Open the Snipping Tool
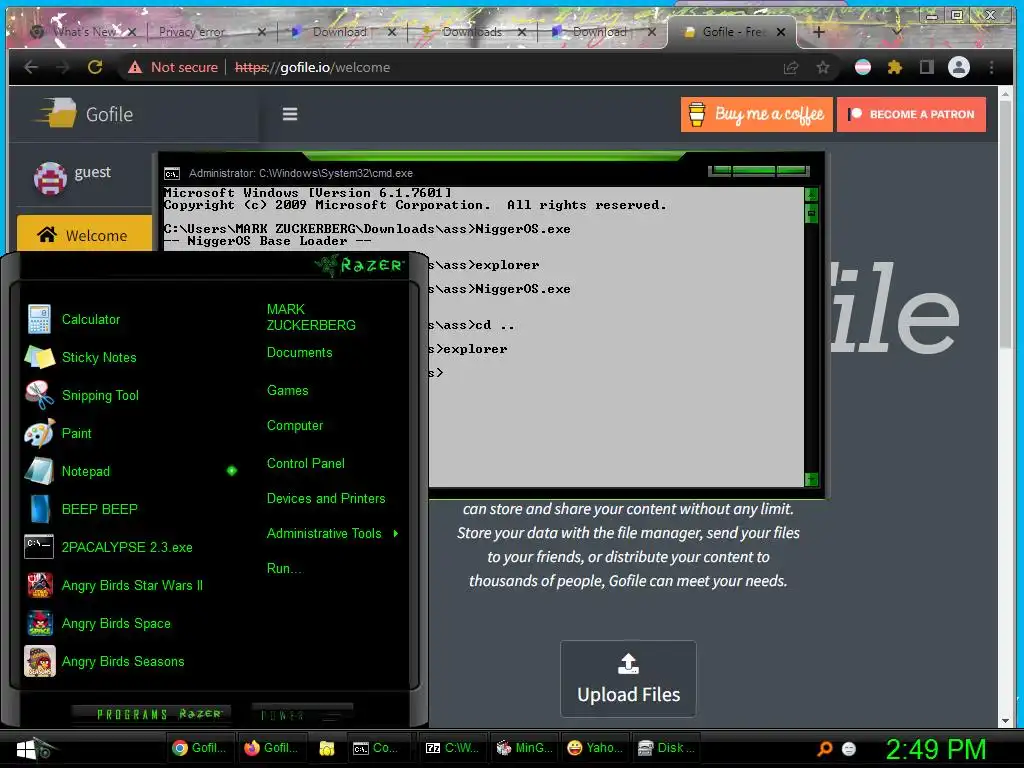Viewport: 1024px width, 768px height. coord(82,395)
